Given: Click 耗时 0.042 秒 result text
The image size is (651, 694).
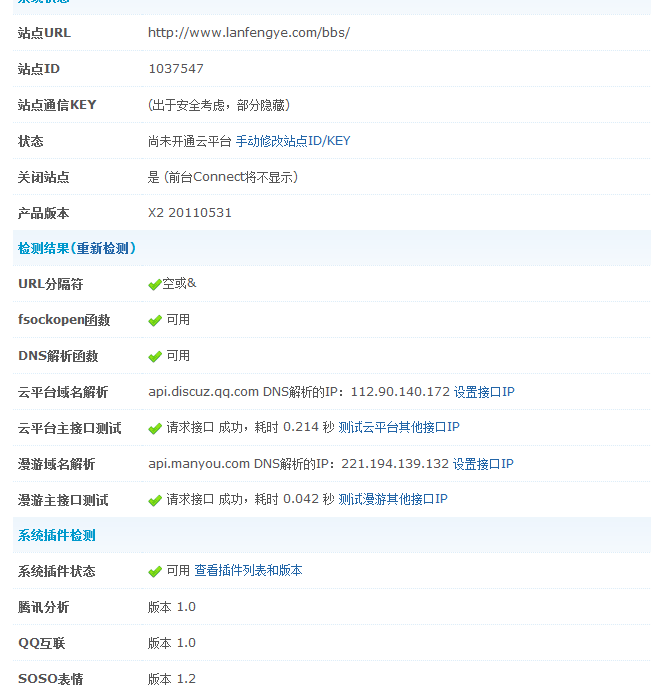Looking at the screenshot, I should (x=295, y=499).
